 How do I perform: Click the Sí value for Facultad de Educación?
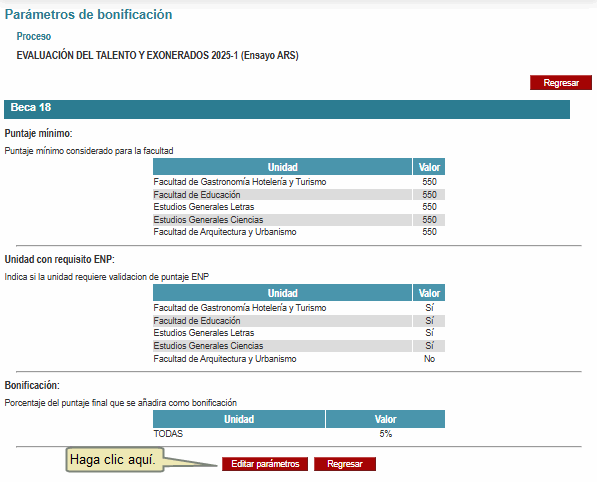click(429, 321)
